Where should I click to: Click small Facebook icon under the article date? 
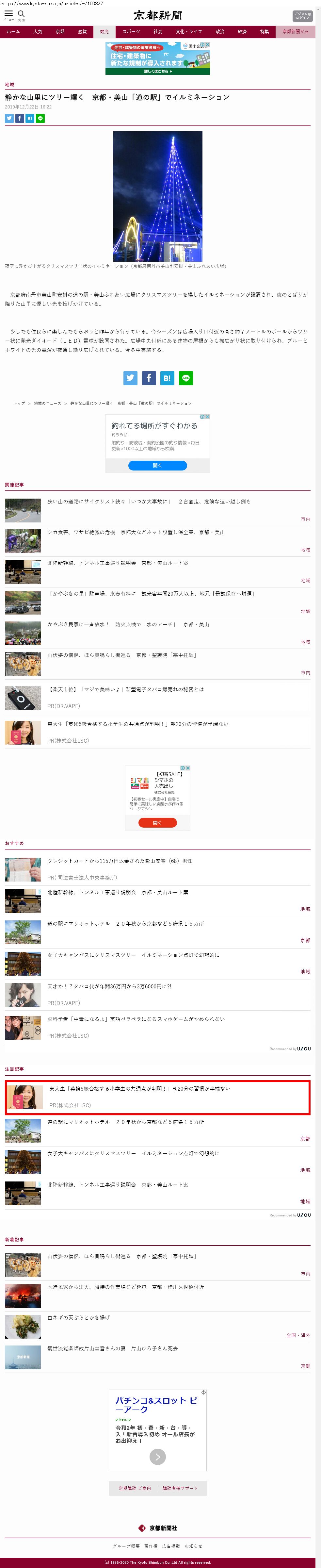(x=20, y=119)
